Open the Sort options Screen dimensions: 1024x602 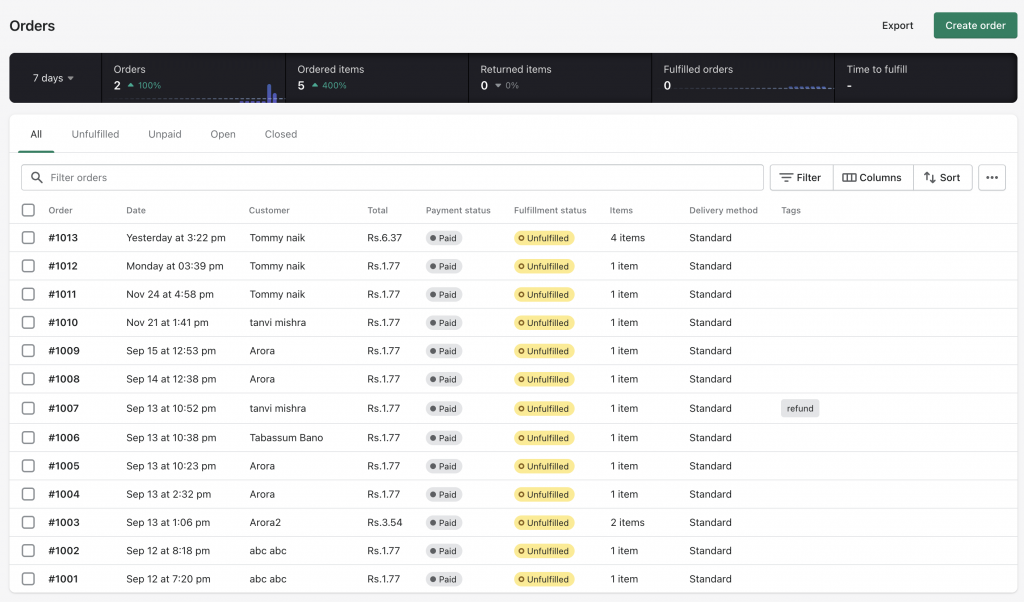942,178
